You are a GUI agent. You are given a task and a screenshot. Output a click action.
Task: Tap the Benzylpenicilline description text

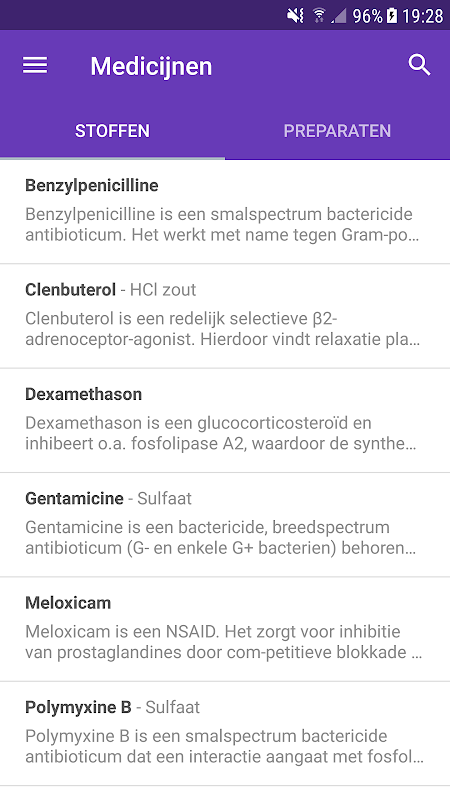click(x=222, y=224)
